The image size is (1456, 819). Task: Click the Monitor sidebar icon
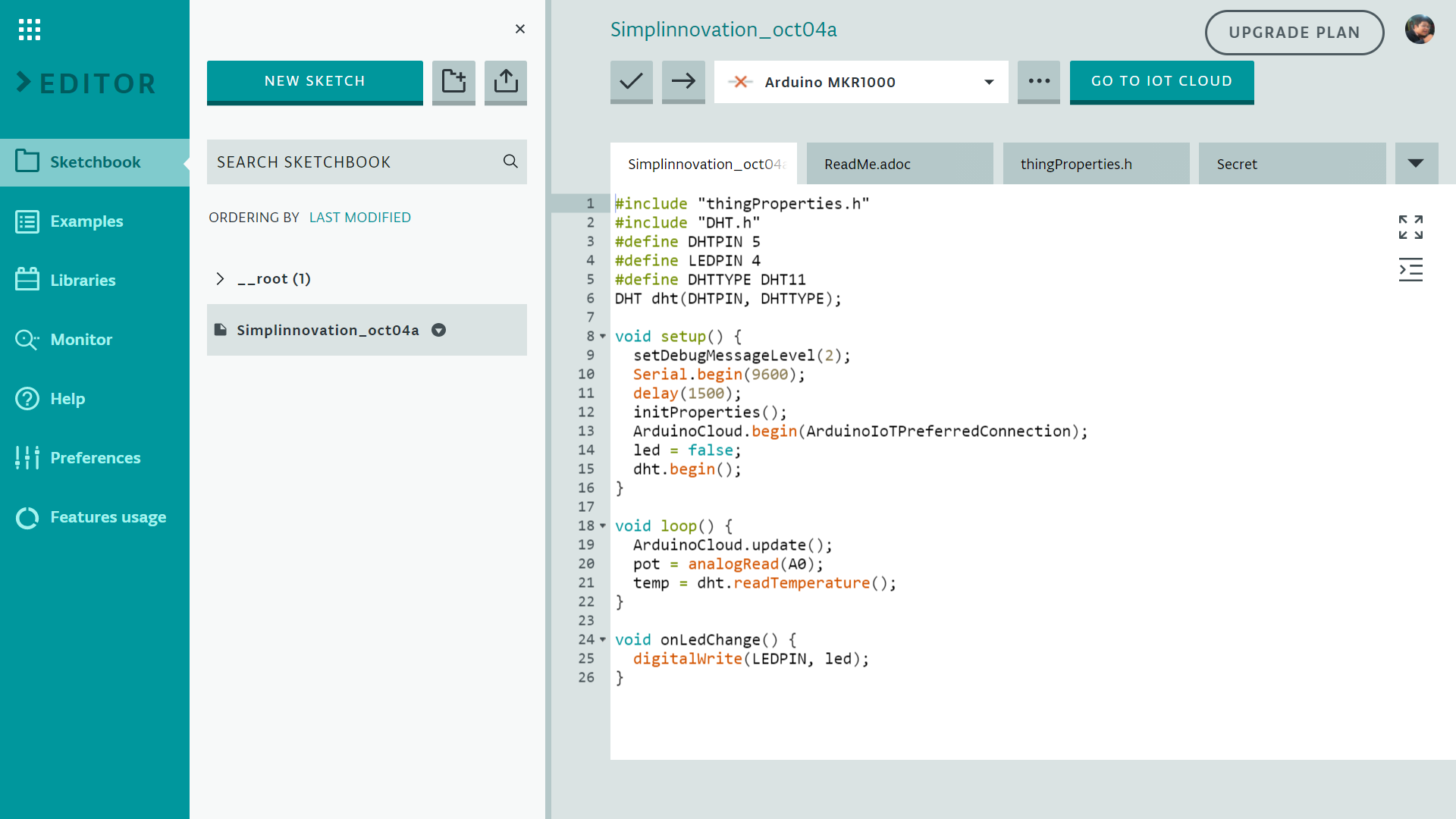coord(27,339)
